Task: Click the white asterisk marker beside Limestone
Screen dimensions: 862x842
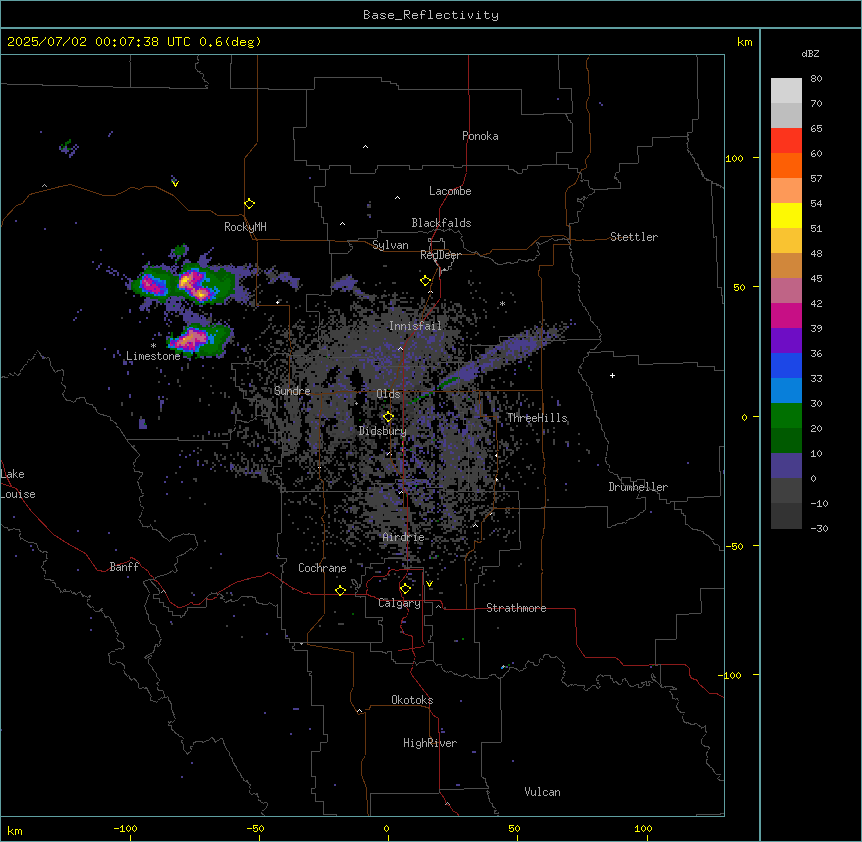Action: pos(153,346)
